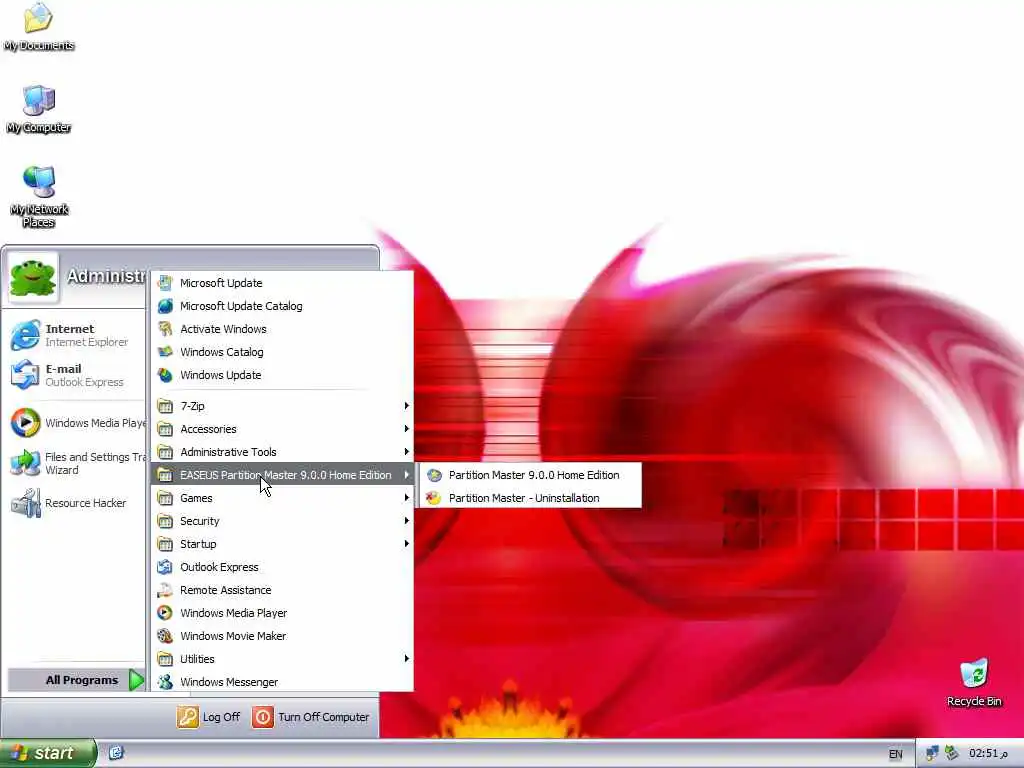The height and width of the screenshot is (768, 1024).
Task: Click the Activate Windows text entry
Action: coord(223,329)
